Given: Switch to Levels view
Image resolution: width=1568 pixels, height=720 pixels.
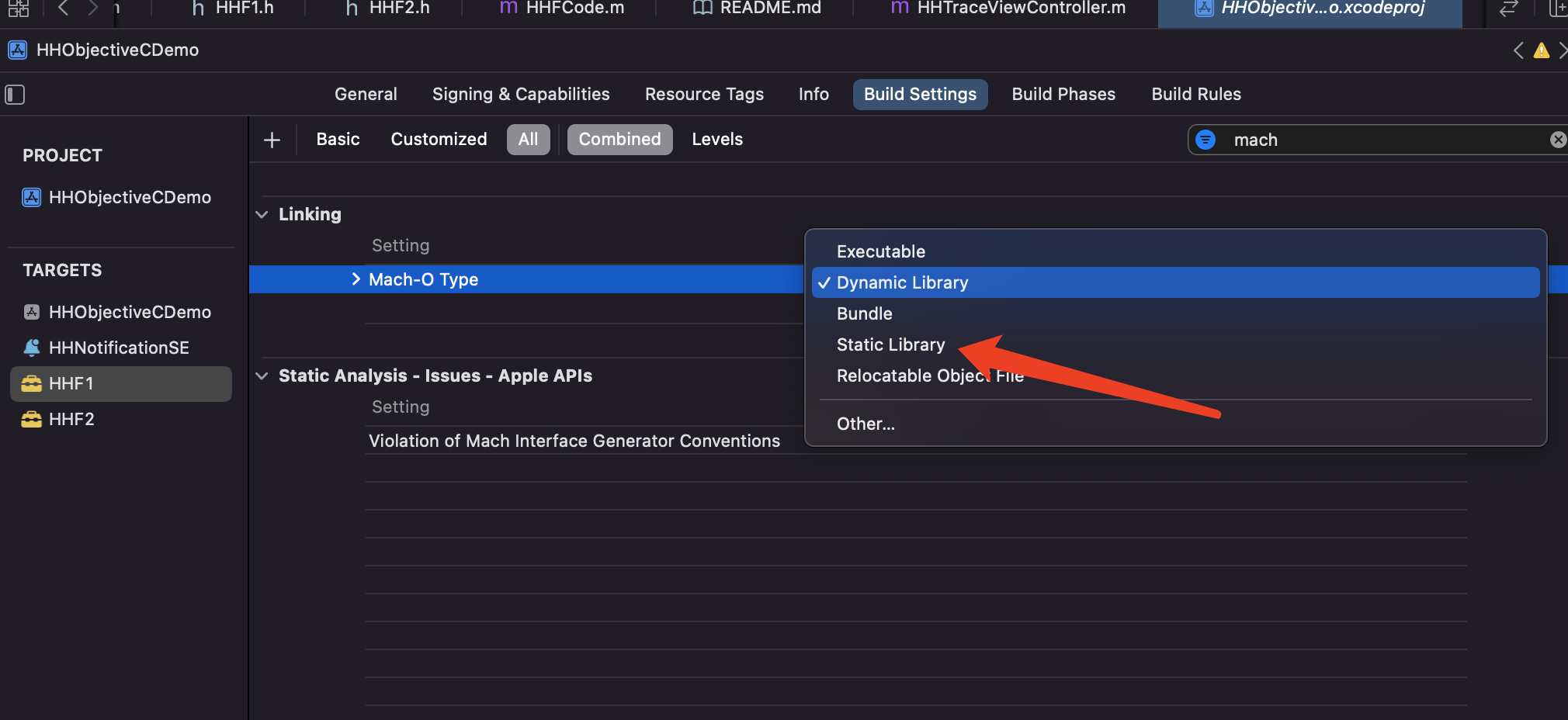Looking at the screenshot, I should pos(717,140).
